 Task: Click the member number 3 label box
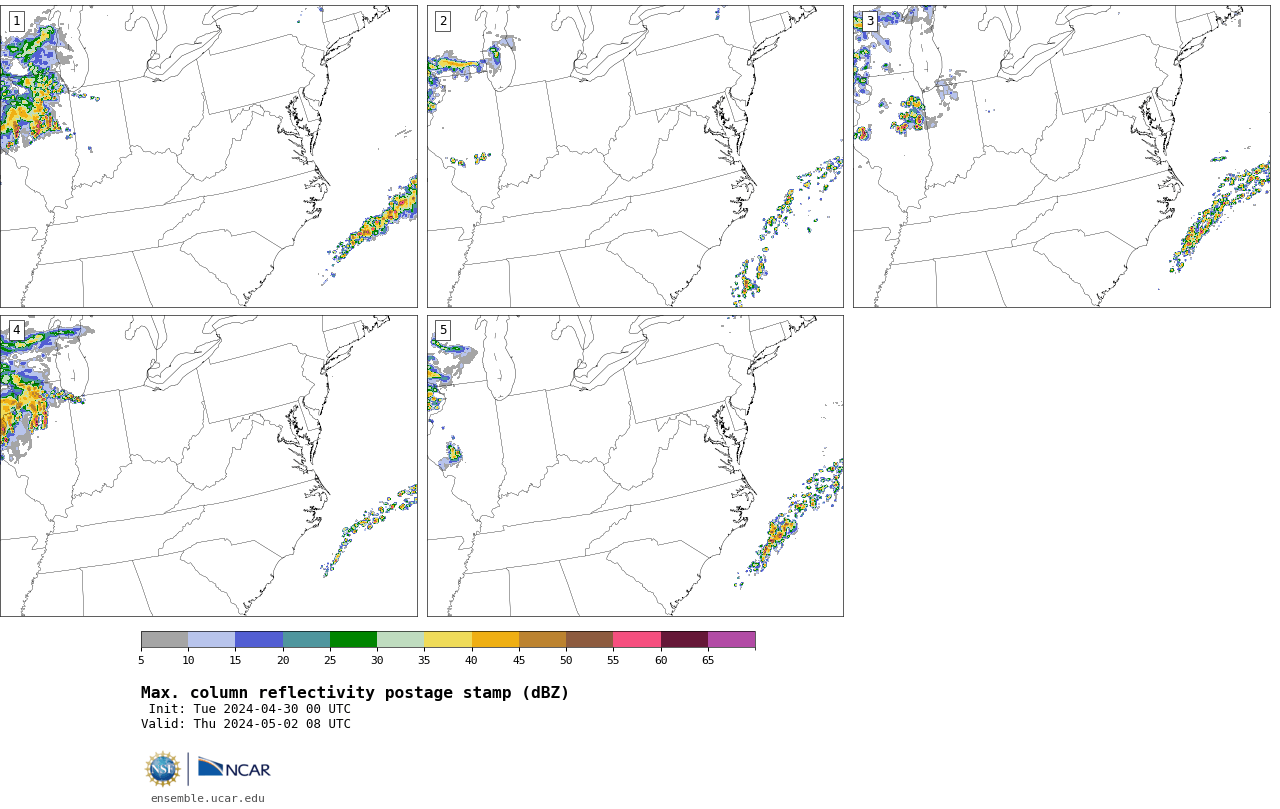tap(869, 21)
